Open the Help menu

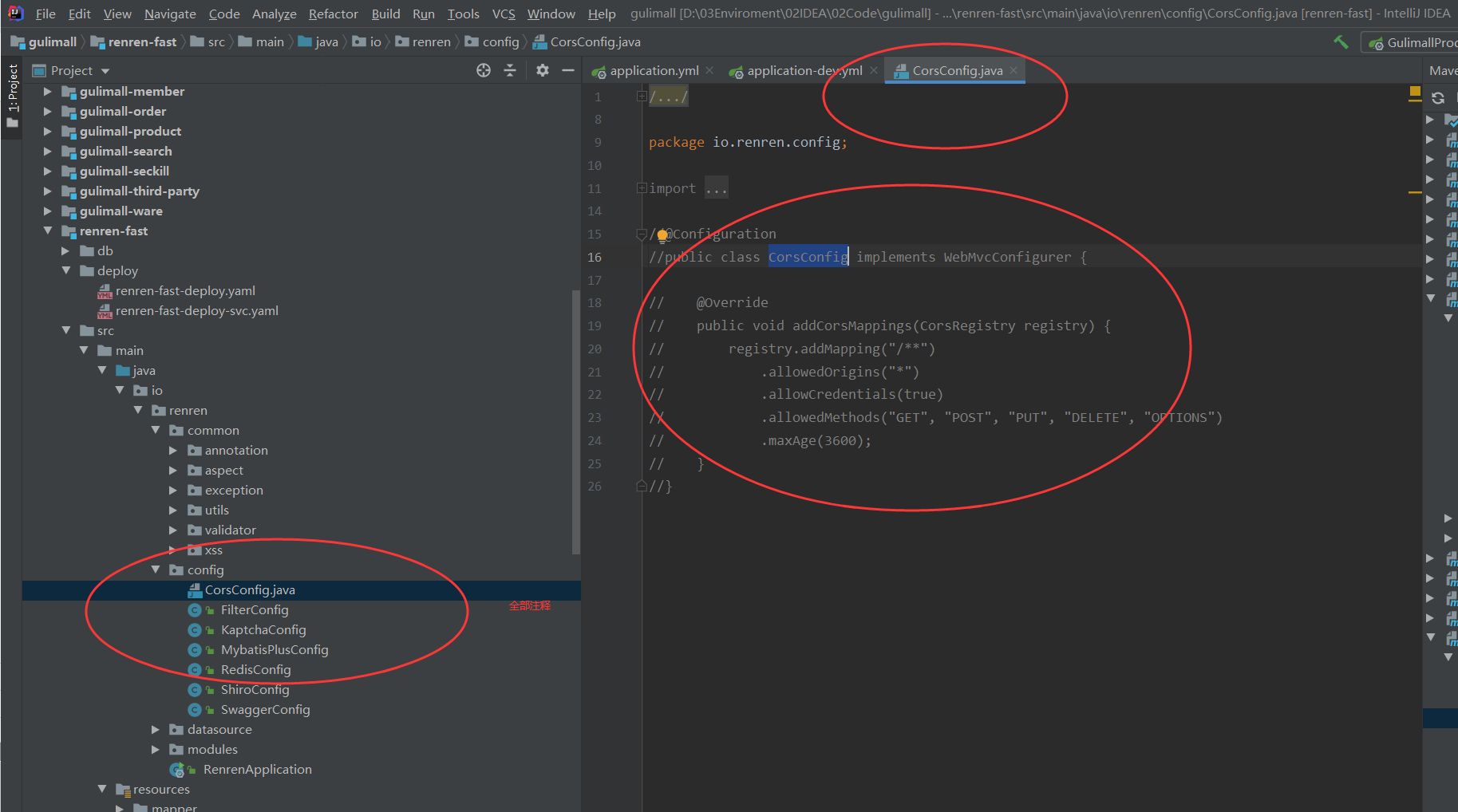coord(602,14)
